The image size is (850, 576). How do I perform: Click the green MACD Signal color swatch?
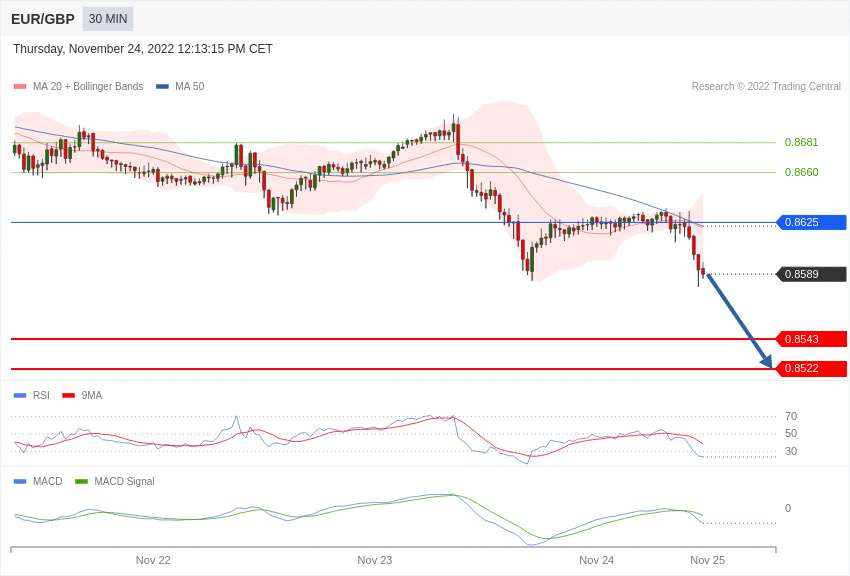[81, 481]
